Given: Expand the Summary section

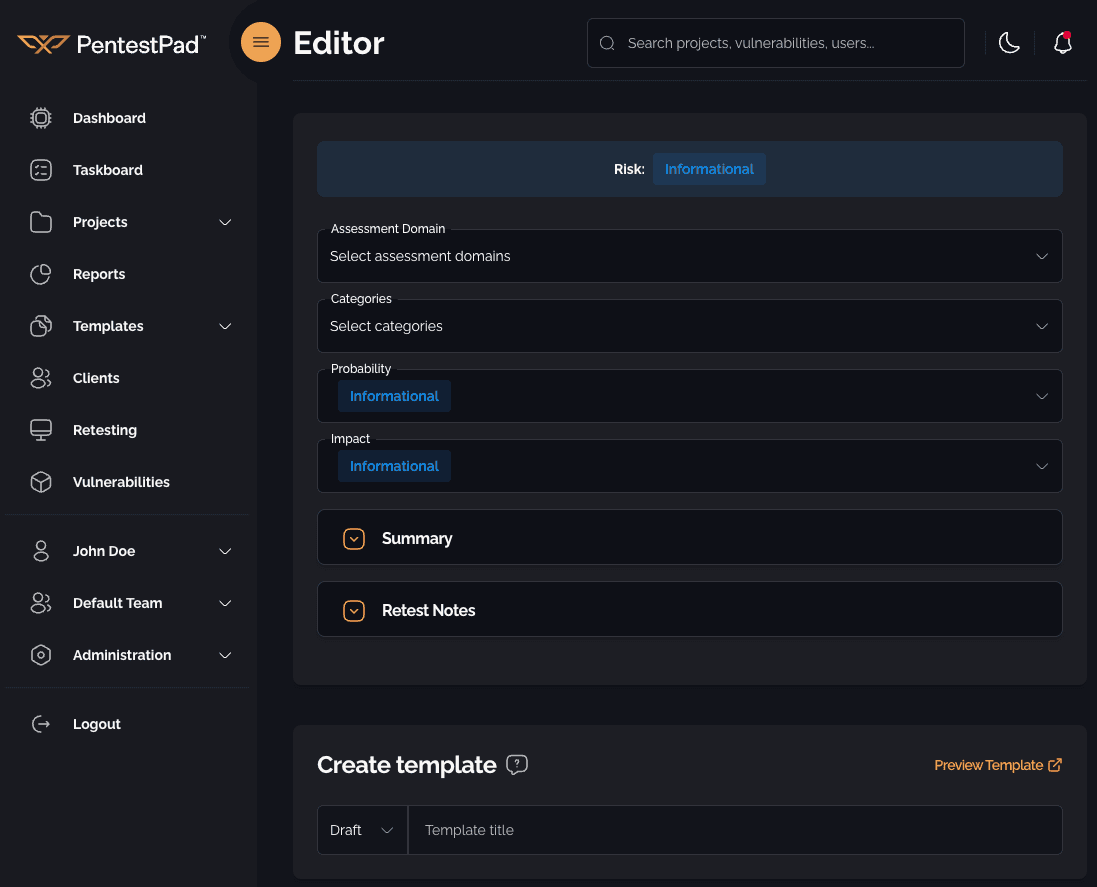Looking at the screenshot, I should tap(354, 537).
